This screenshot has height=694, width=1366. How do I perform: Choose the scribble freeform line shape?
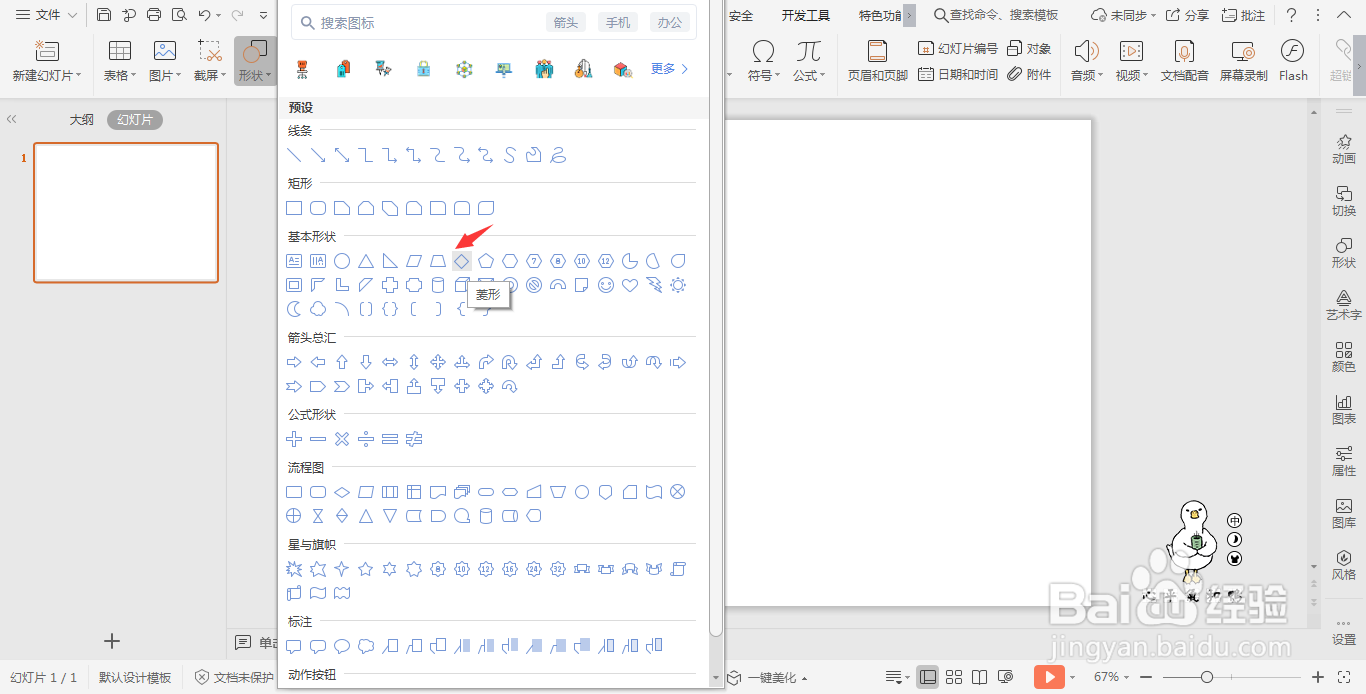pos(558,155)
